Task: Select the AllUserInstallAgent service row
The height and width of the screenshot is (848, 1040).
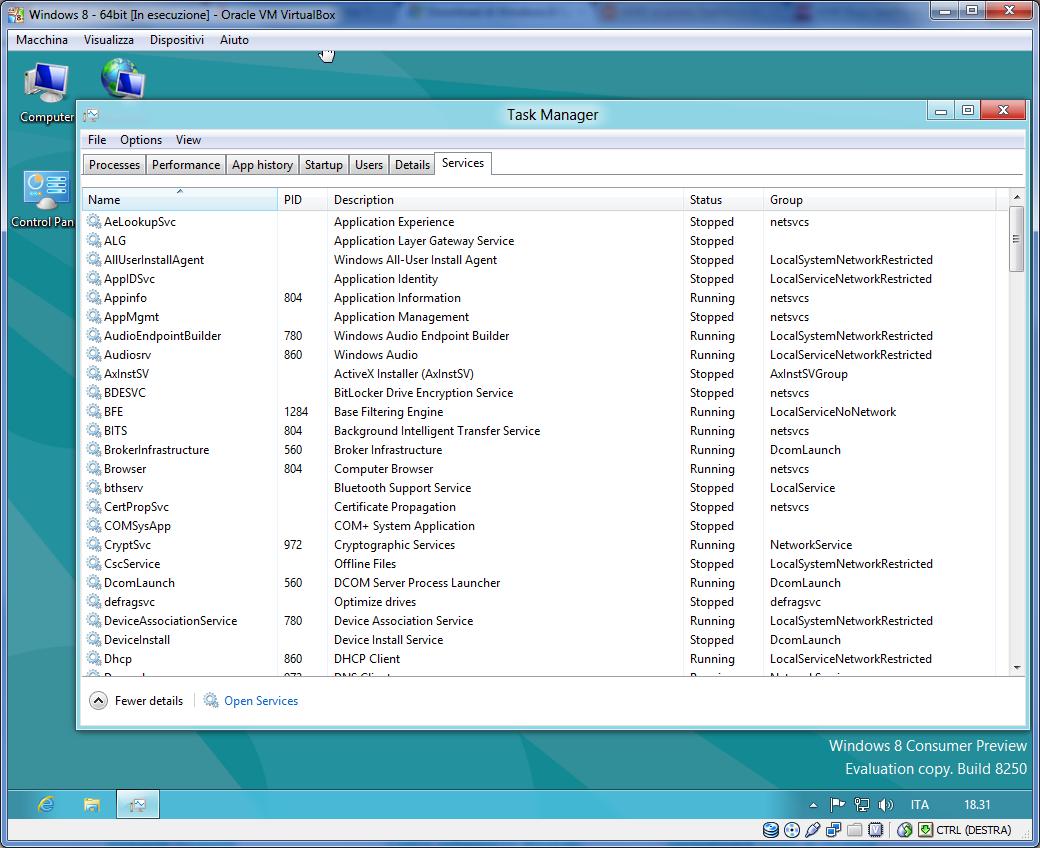Action: coord(539,260)
